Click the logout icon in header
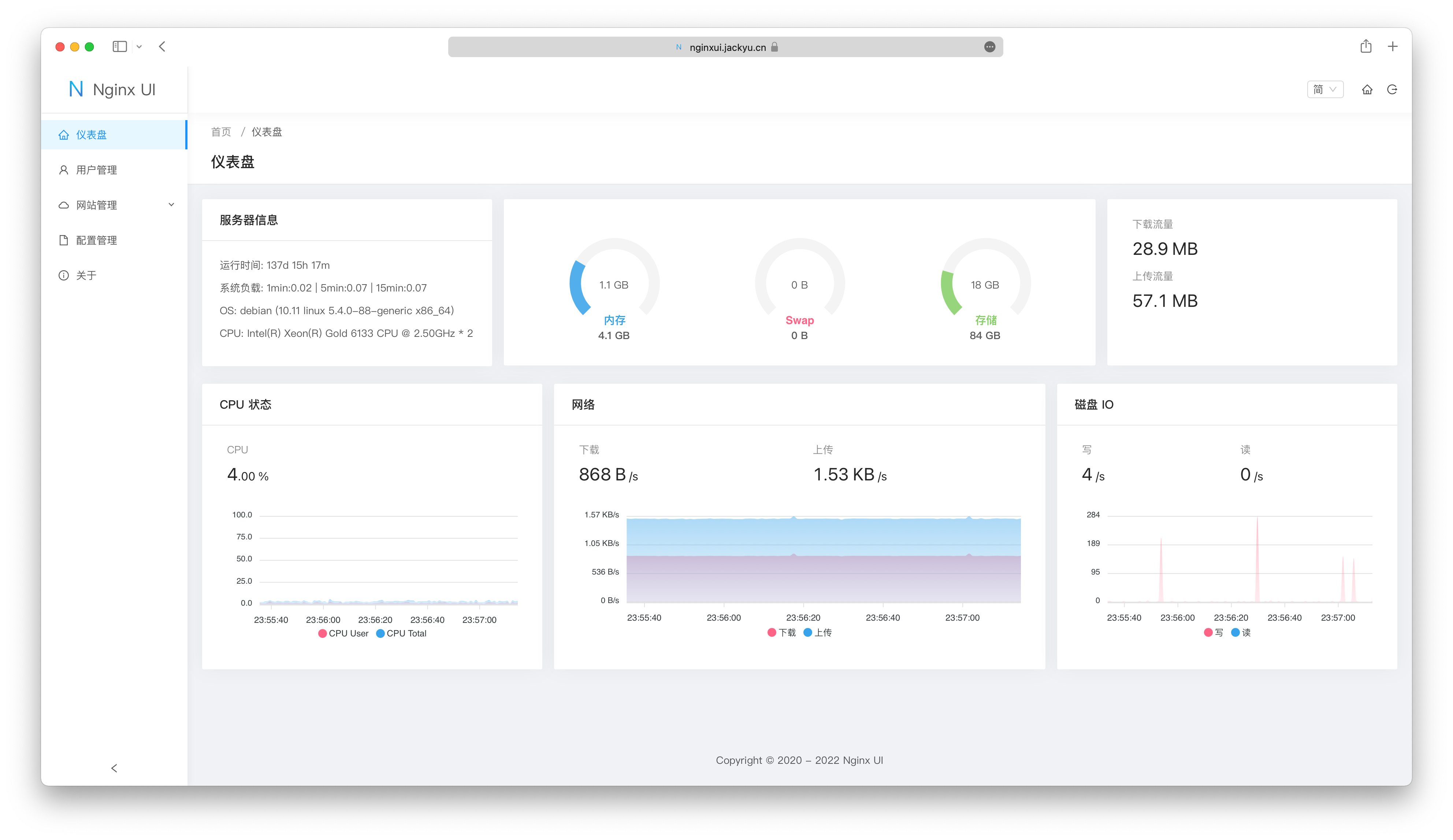 point(1392,89)
